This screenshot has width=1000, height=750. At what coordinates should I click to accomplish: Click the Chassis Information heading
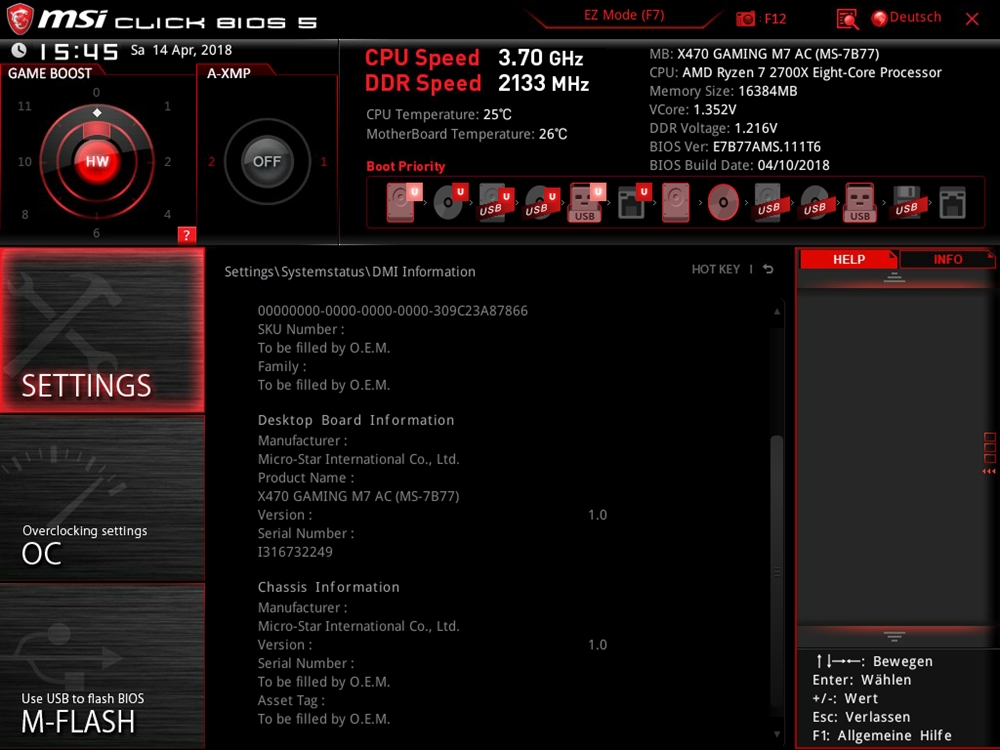[x=328, y=587]
